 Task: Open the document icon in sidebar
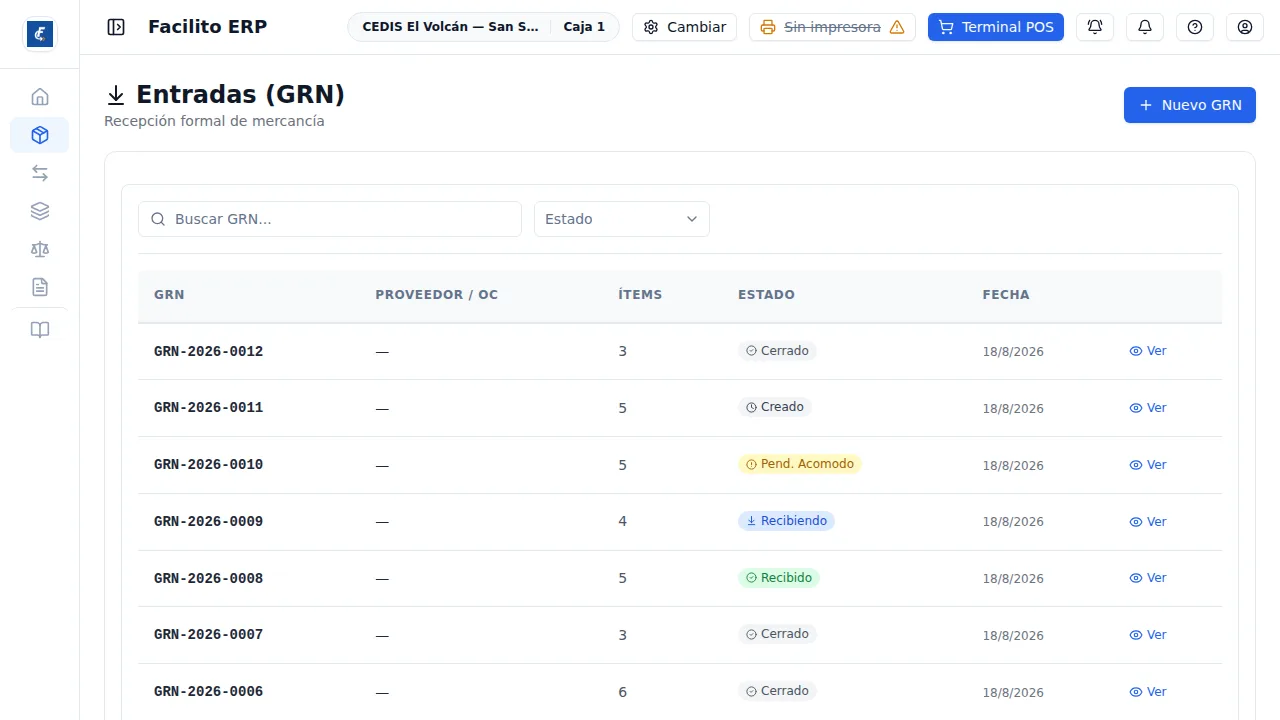(x=40, y=287)
